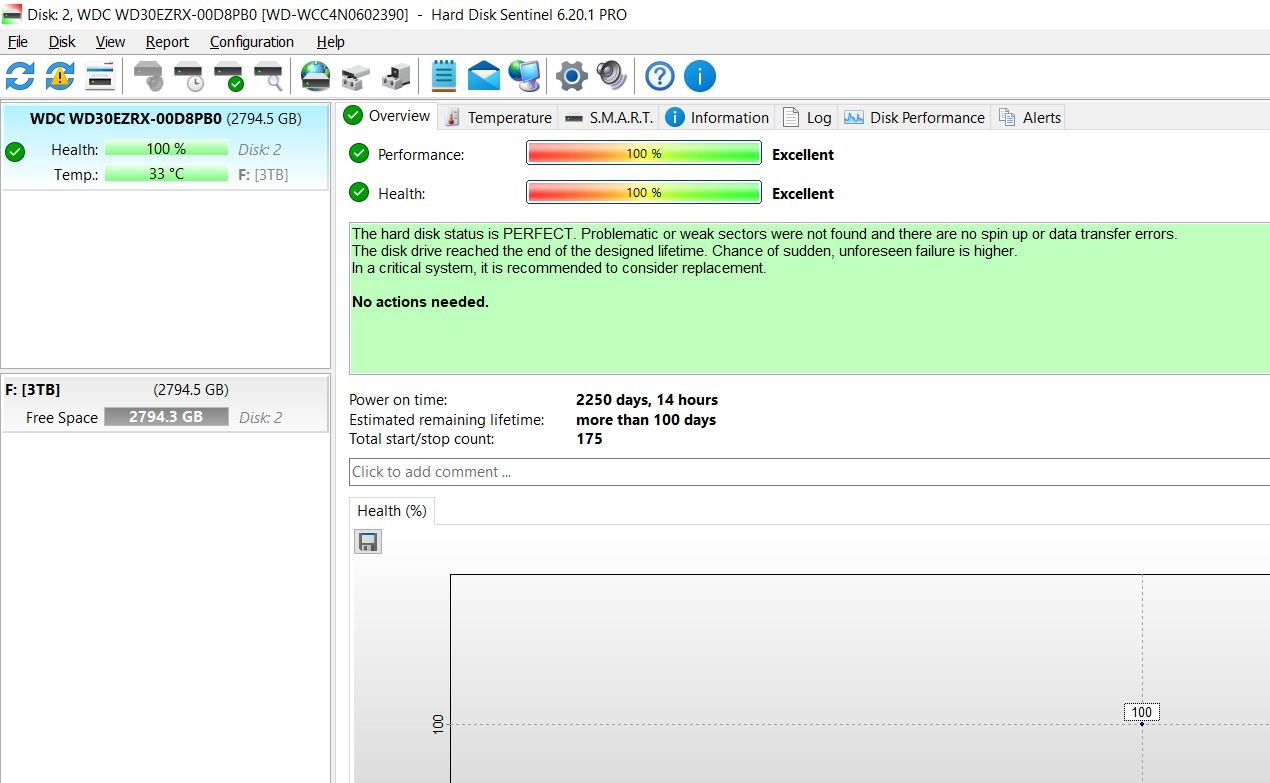
Task: Click the disk panel layout toolbar icon
Action: click(x=100, y=76)
